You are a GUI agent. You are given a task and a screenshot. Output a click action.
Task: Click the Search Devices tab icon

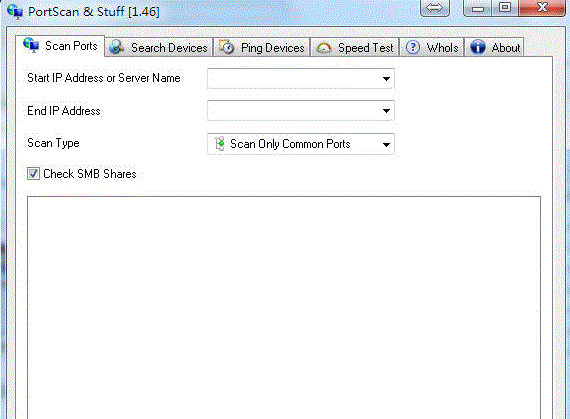tap(117, 47)
